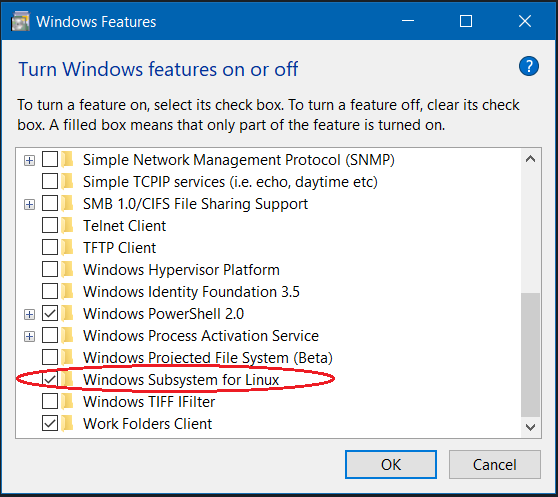Image resolution: width=558 pixels, height=497 pixels.
Task: Check the Windows Hypervisor Platform box
Action: 50,270
